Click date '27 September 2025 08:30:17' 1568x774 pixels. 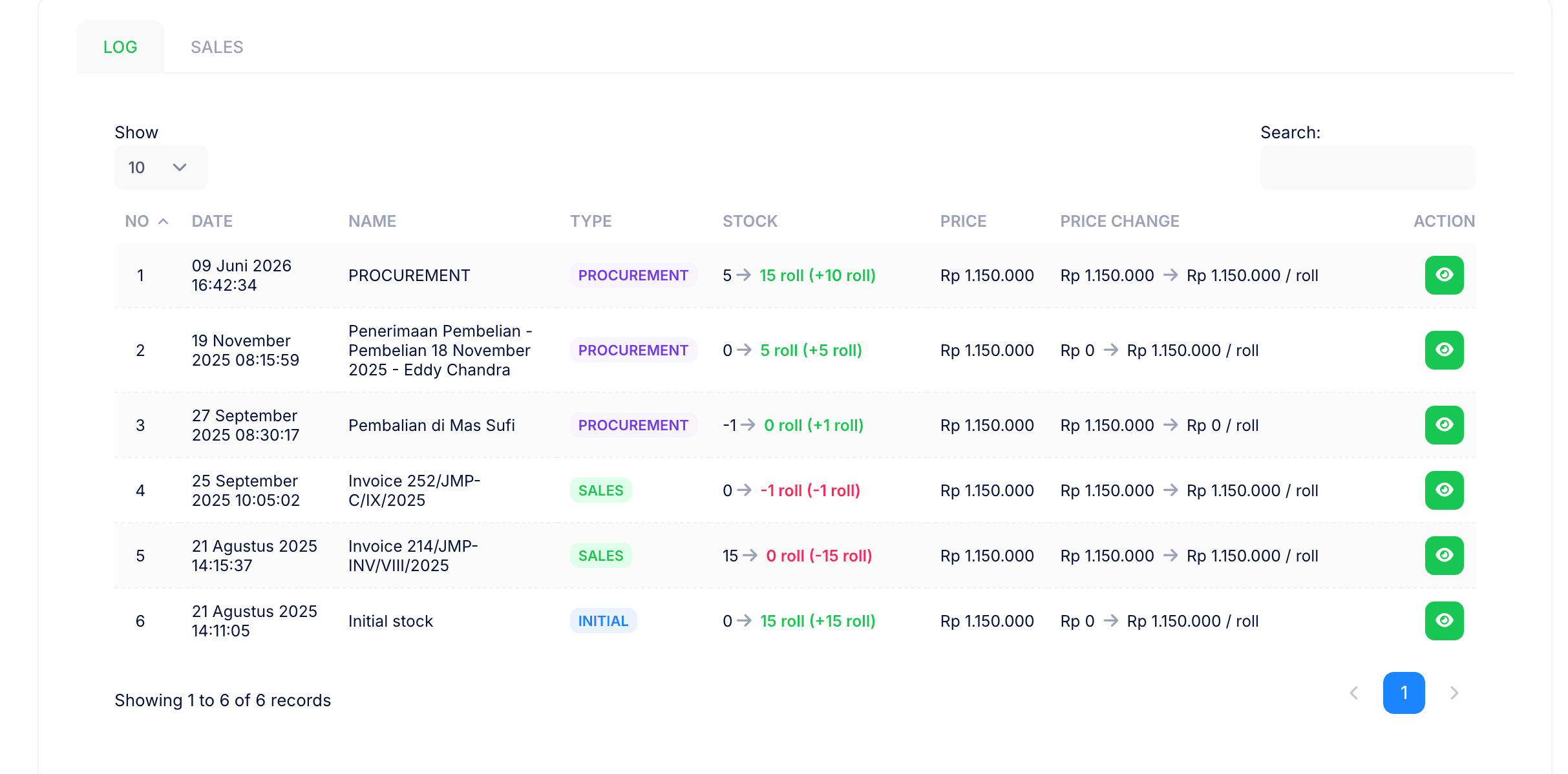[x=246, y=425]
